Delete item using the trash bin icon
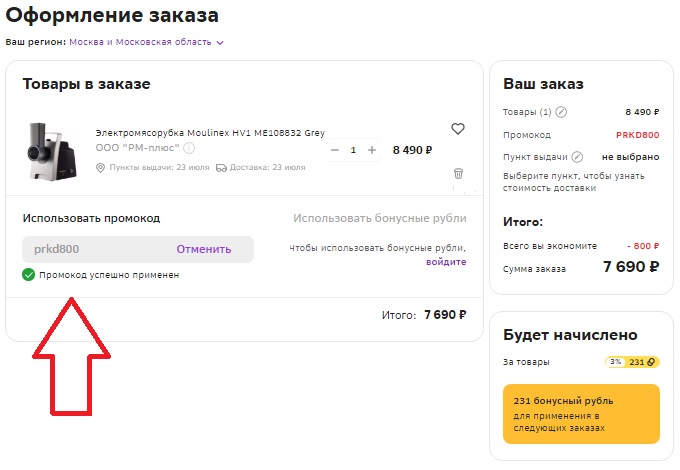This screenshot has width=680, height=470. pyautogui.click(x=458, y=173)
